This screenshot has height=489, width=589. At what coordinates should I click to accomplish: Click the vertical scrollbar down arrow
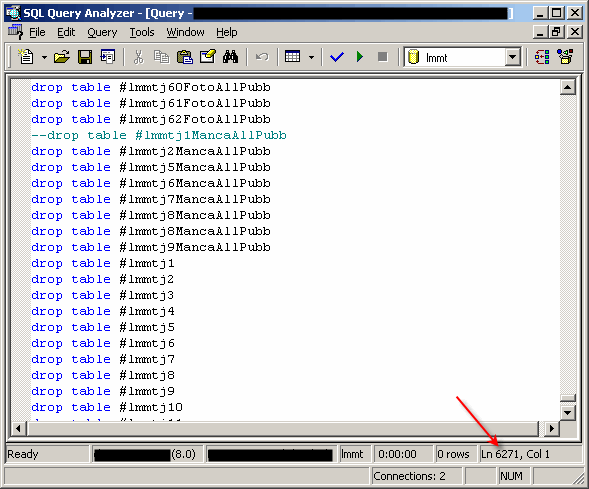pos(568,413)
